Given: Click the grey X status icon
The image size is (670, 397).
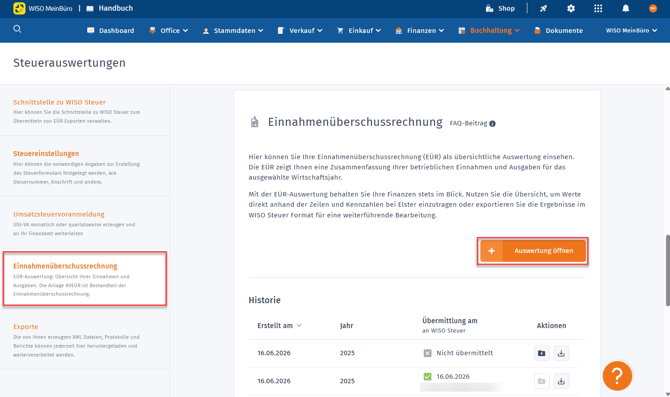Looking at the screenshot, I should [427, 353].
